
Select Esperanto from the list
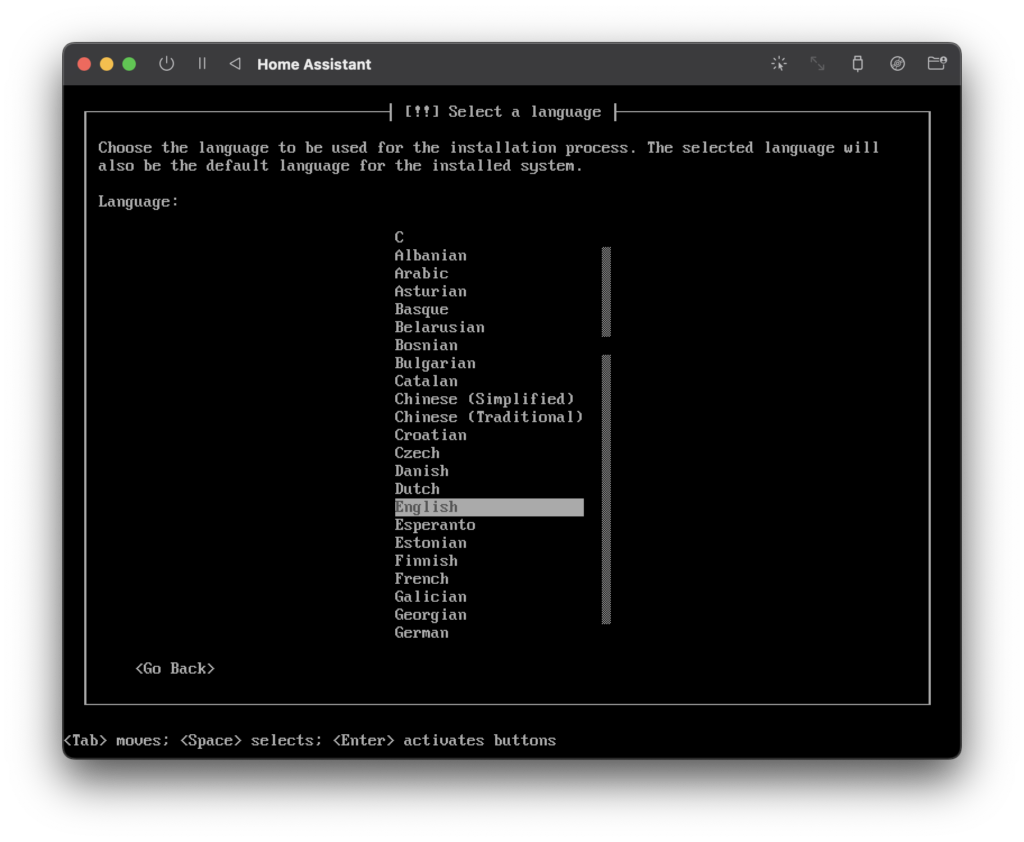click(x=435, y=525)
